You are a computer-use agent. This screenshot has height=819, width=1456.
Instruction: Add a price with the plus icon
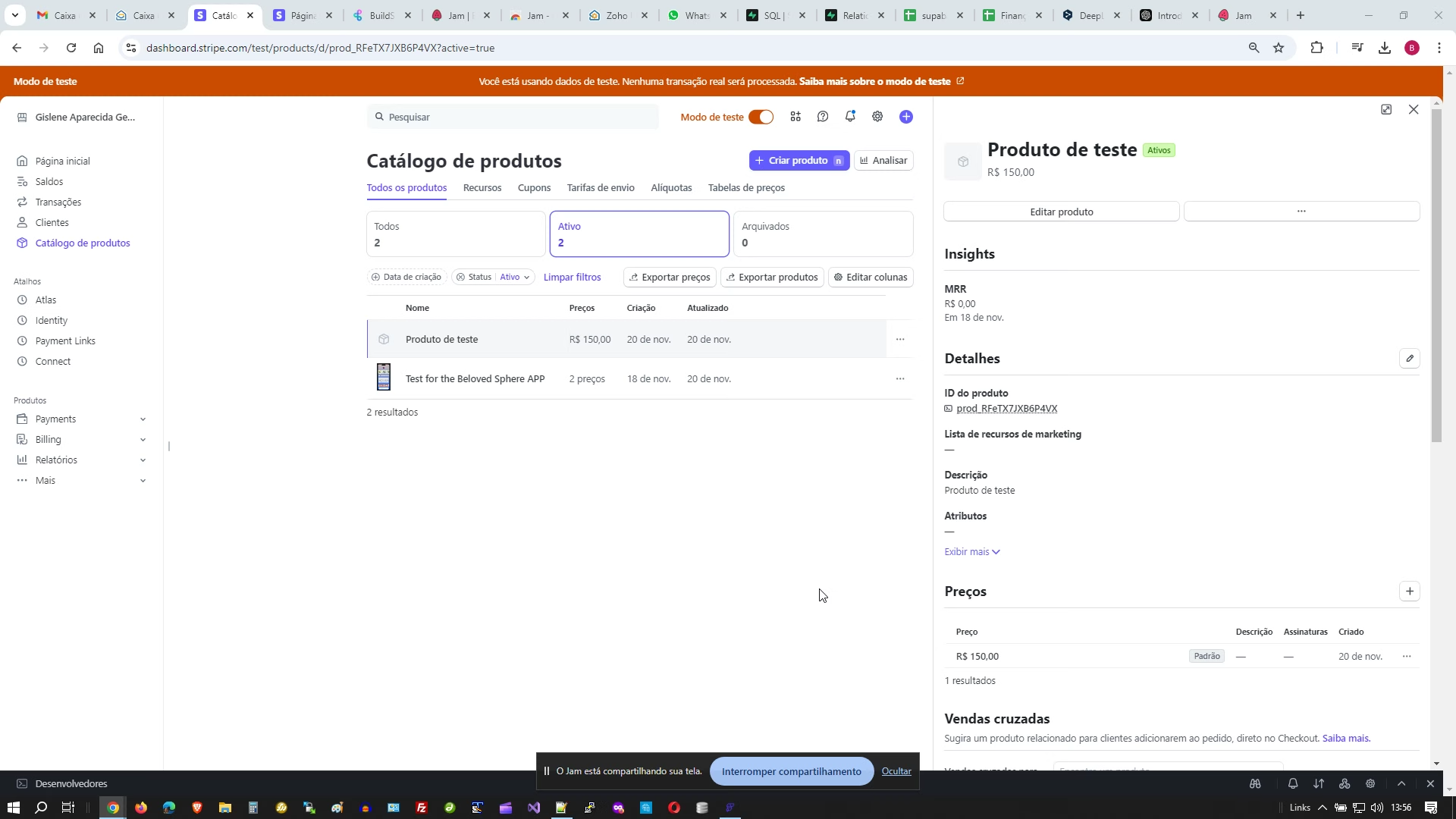pos(1409,591)
